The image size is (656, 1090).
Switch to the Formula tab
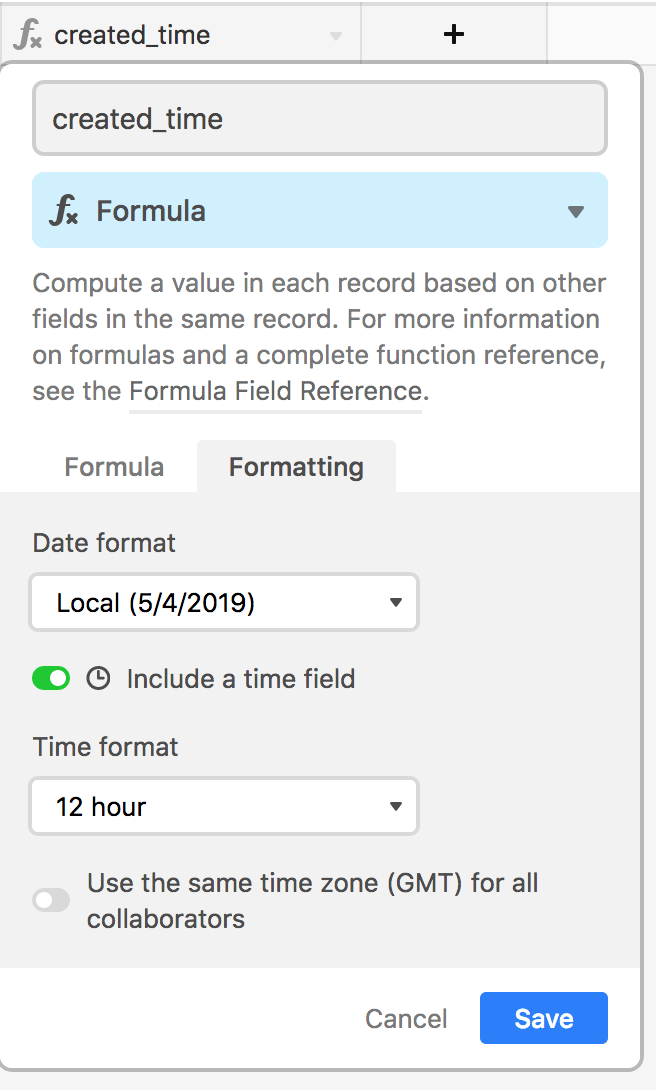[x=114, y=467]
